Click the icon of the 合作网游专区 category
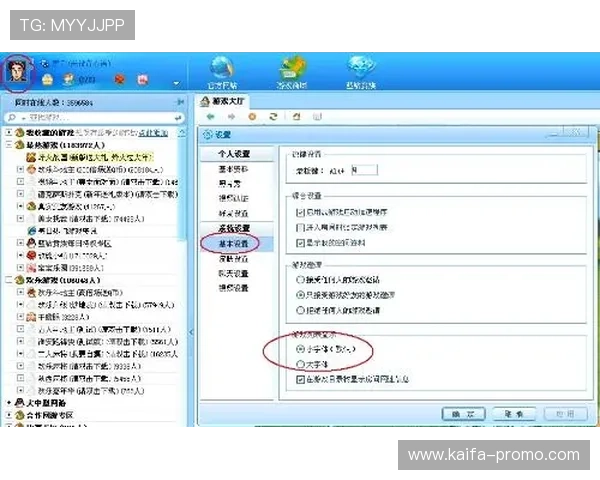Viewport: 600px width, 480px height. [20, 415]
